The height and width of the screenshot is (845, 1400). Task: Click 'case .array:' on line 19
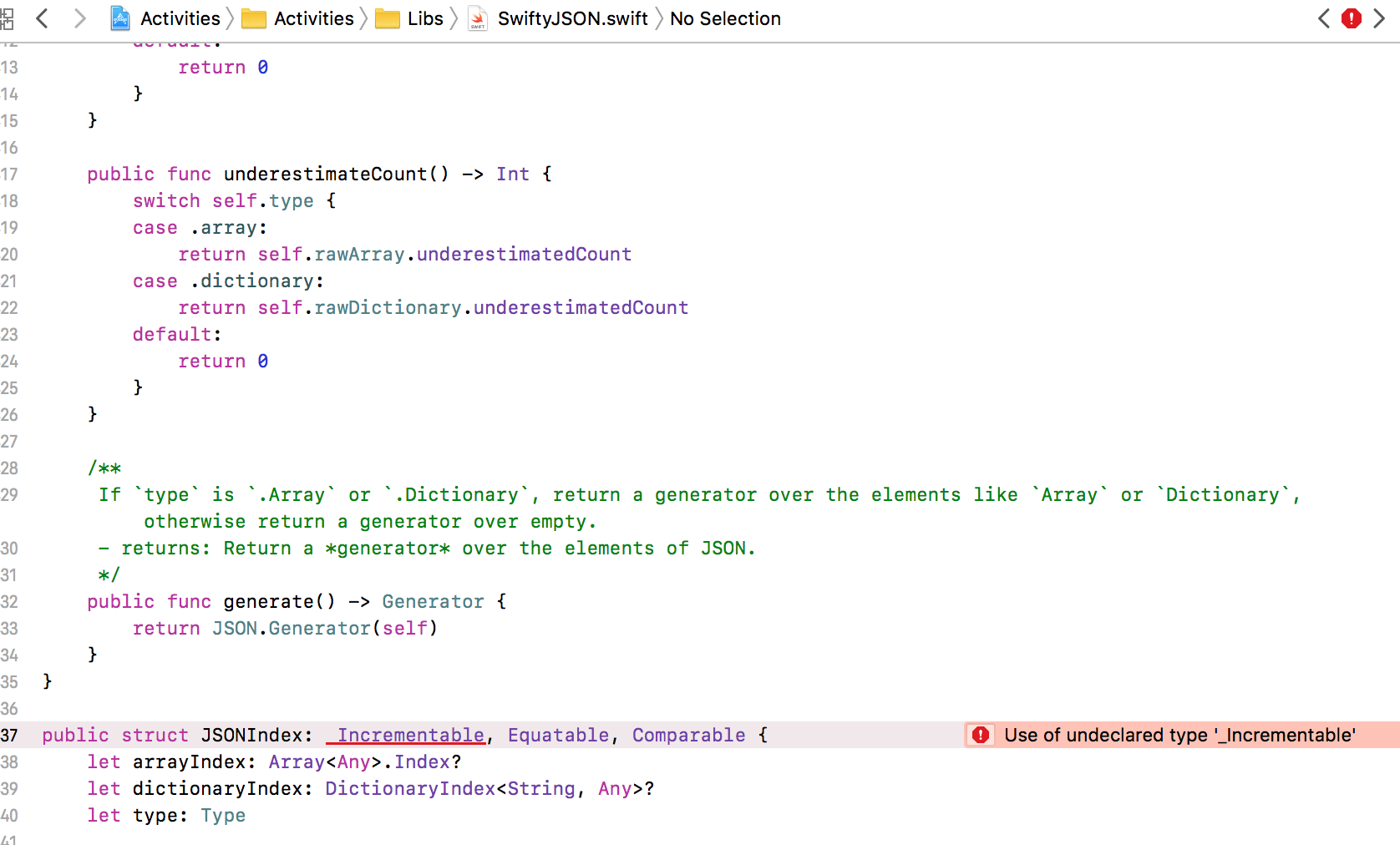[x=200, y=227]
